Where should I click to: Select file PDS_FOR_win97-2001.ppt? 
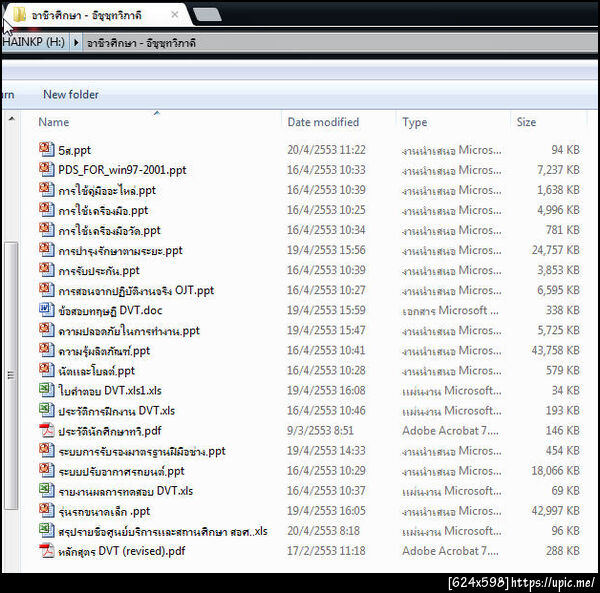click(x=122, y=170)
